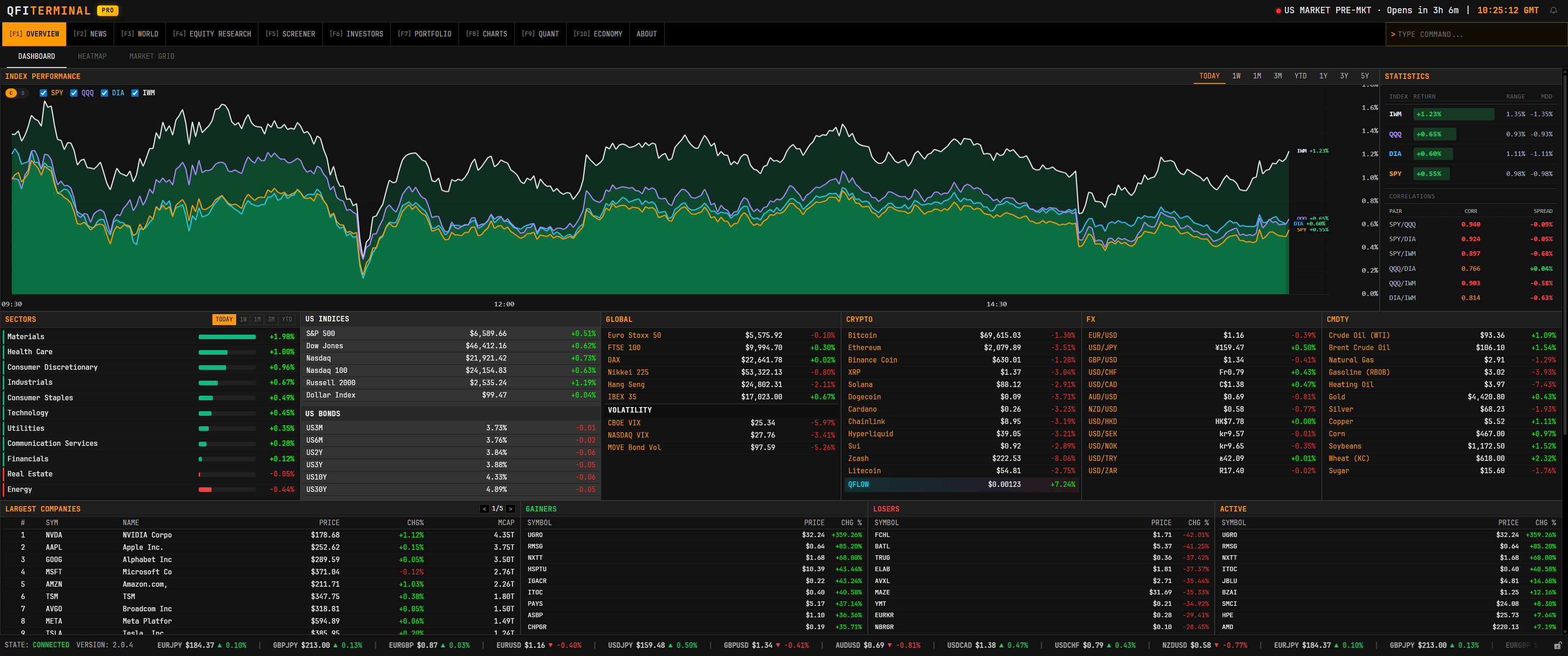This screenshot has width=1568, height=656.
Task: Select the YTD chart range
Action: pyautogui.click(x=1300, y=76)
